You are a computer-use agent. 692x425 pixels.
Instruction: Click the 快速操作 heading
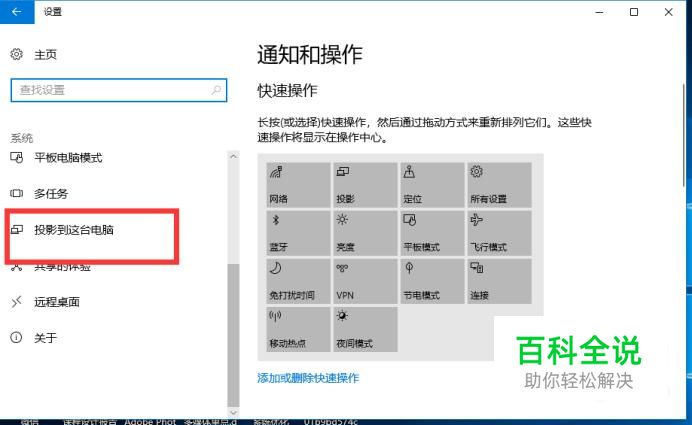pos(287,90)
